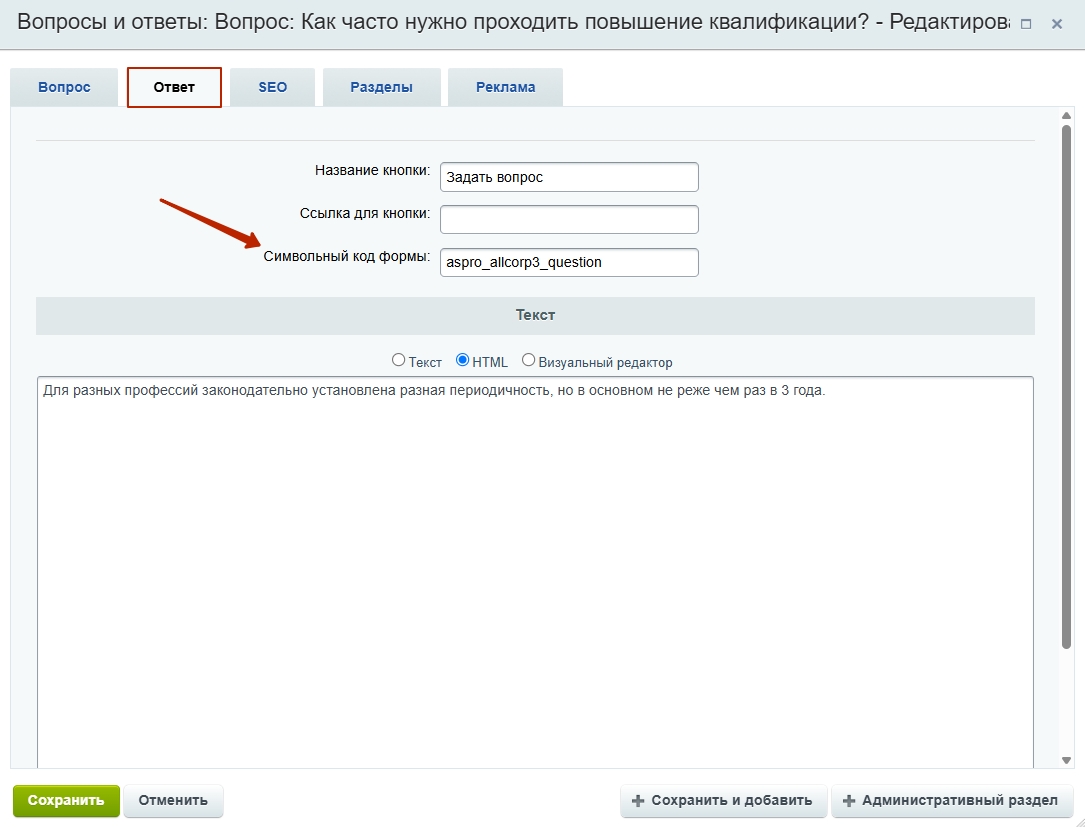Select the HTML radio option
Screen dimensions: 1085x827
click(x=462, y=361)
